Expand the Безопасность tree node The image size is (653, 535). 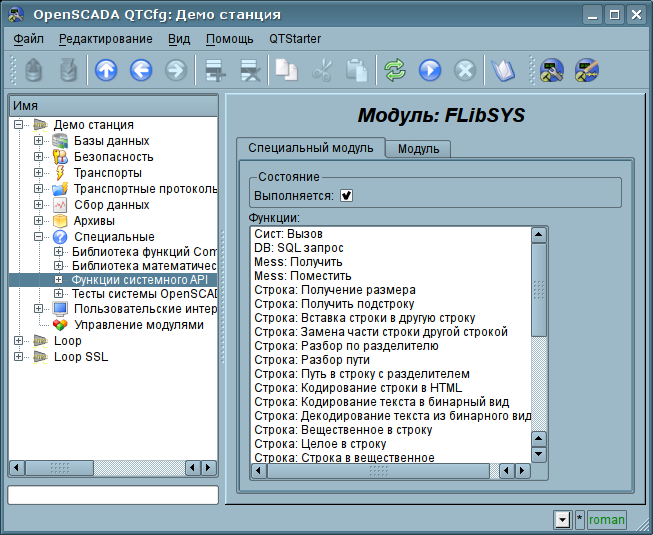coord(38,157)
